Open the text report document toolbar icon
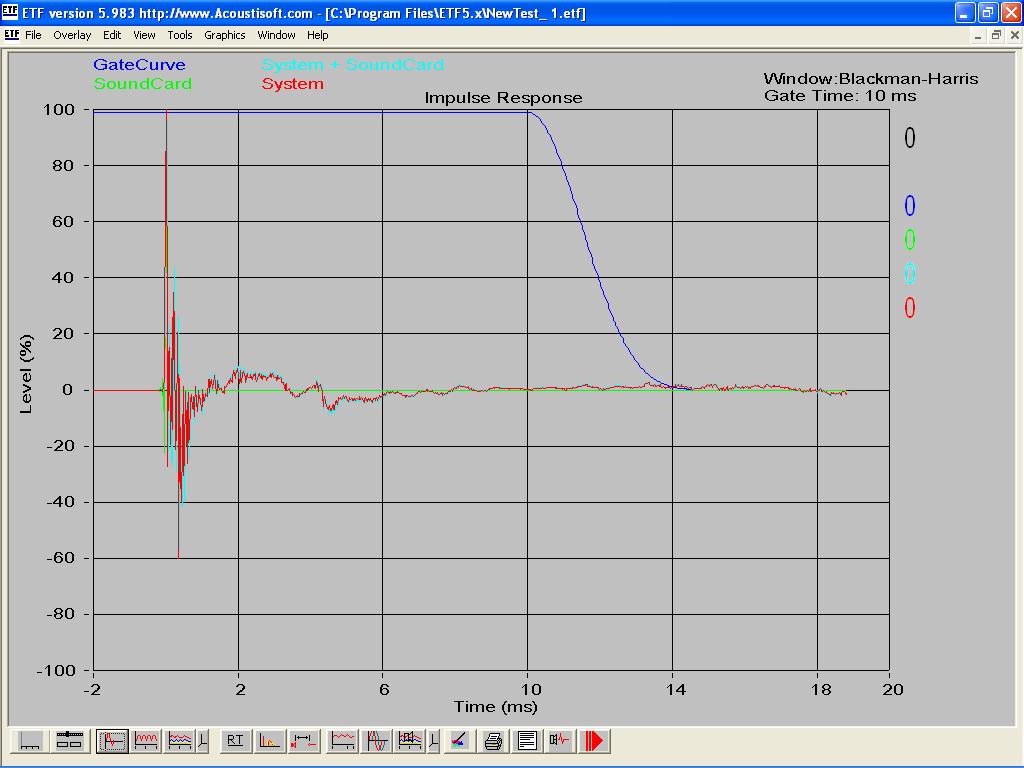1024x768 pixels. coord(527,741)
